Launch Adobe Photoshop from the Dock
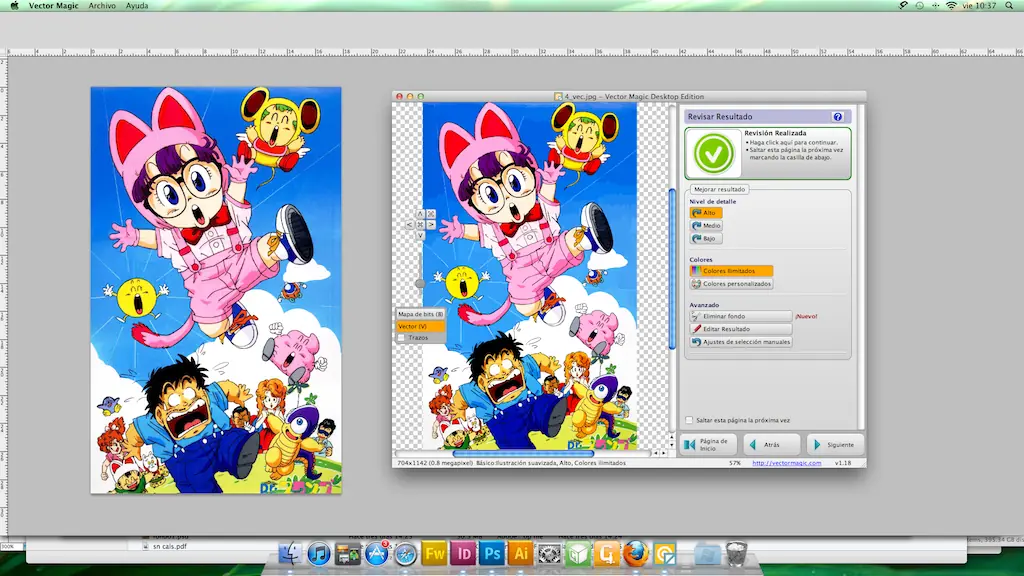Screen dimensions: 1024x576 (492, 554)
